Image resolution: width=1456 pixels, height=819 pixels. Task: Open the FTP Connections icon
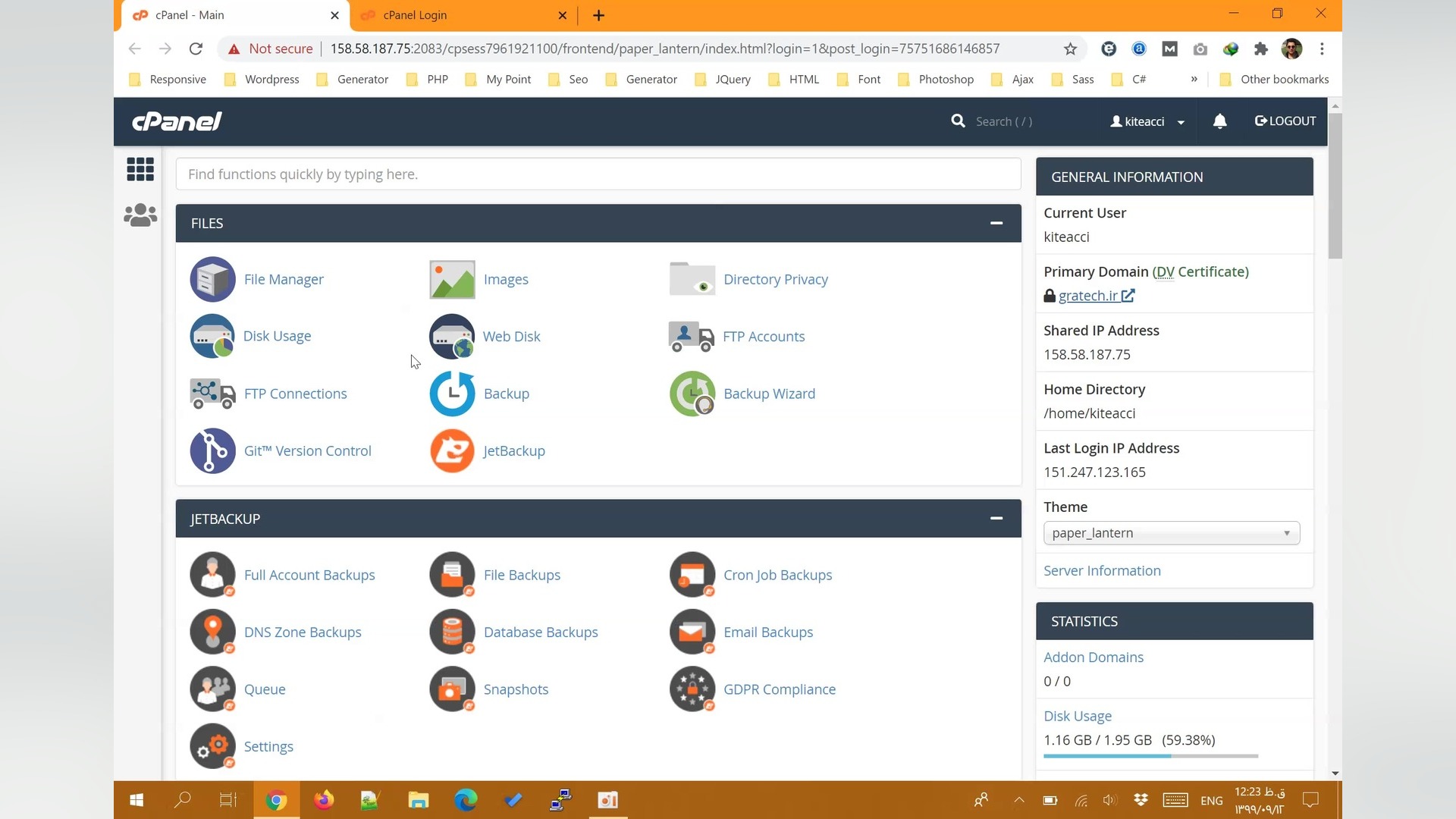tap(212, 394)
